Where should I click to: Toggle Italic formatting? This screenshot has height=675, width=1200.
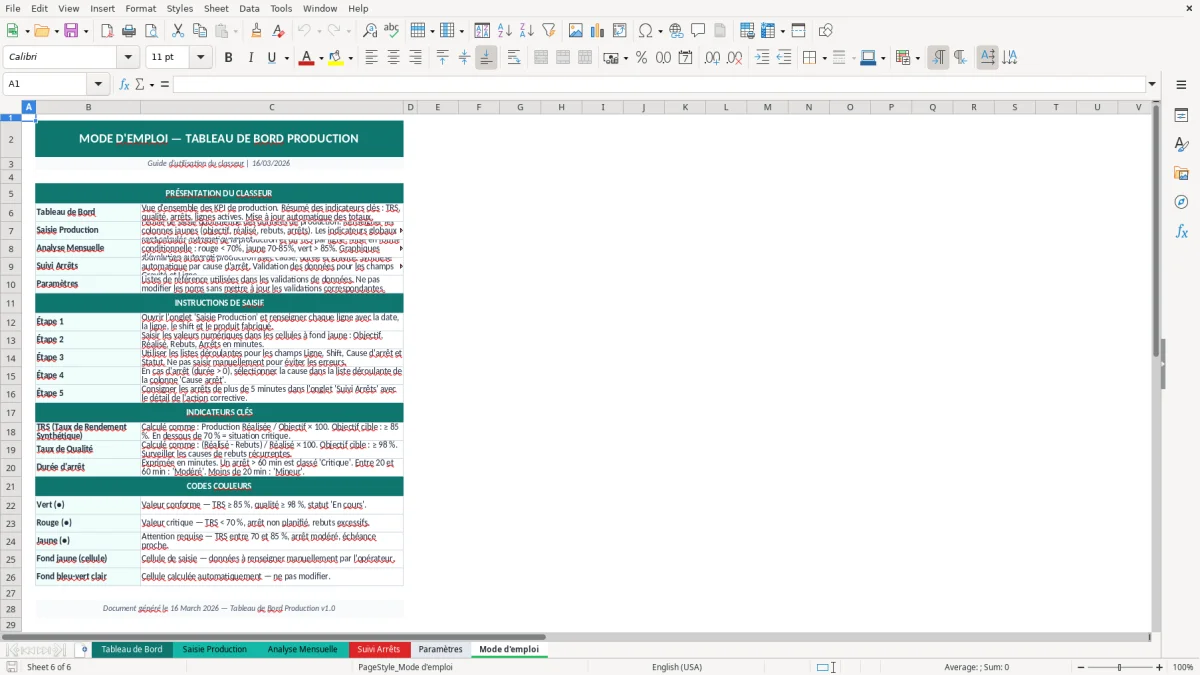251,58
